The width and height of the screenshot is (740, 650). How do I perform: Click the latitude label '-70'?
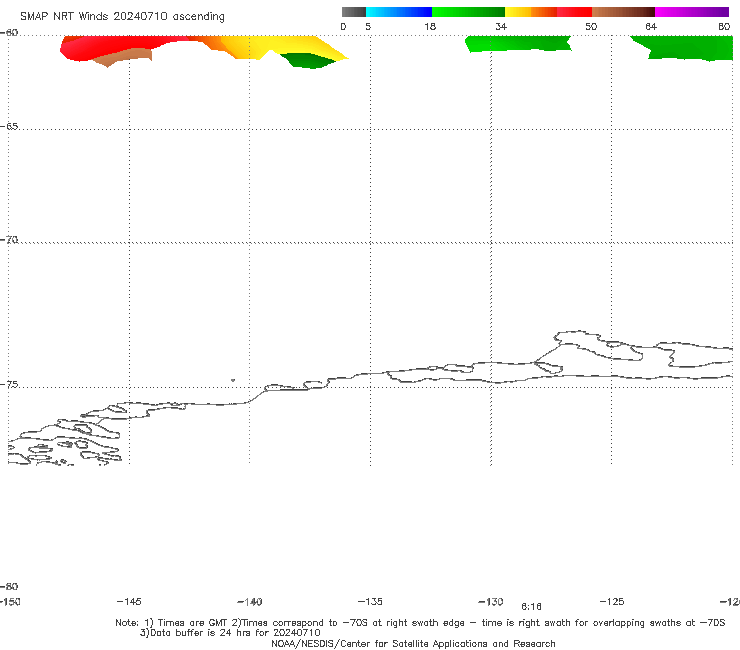pos(9,240)
